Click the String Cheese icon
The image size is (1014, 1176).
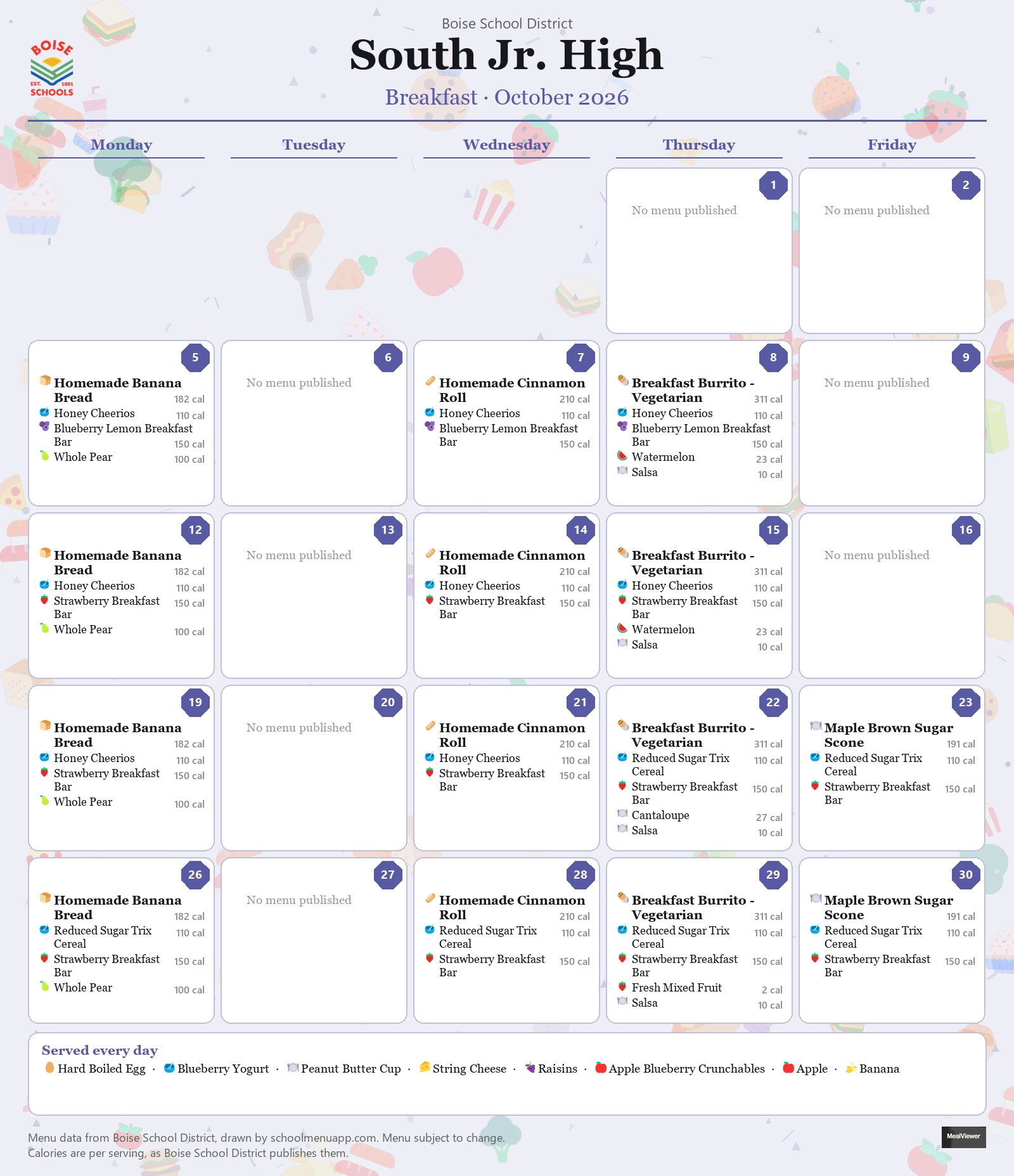[x=425, y=1068]
